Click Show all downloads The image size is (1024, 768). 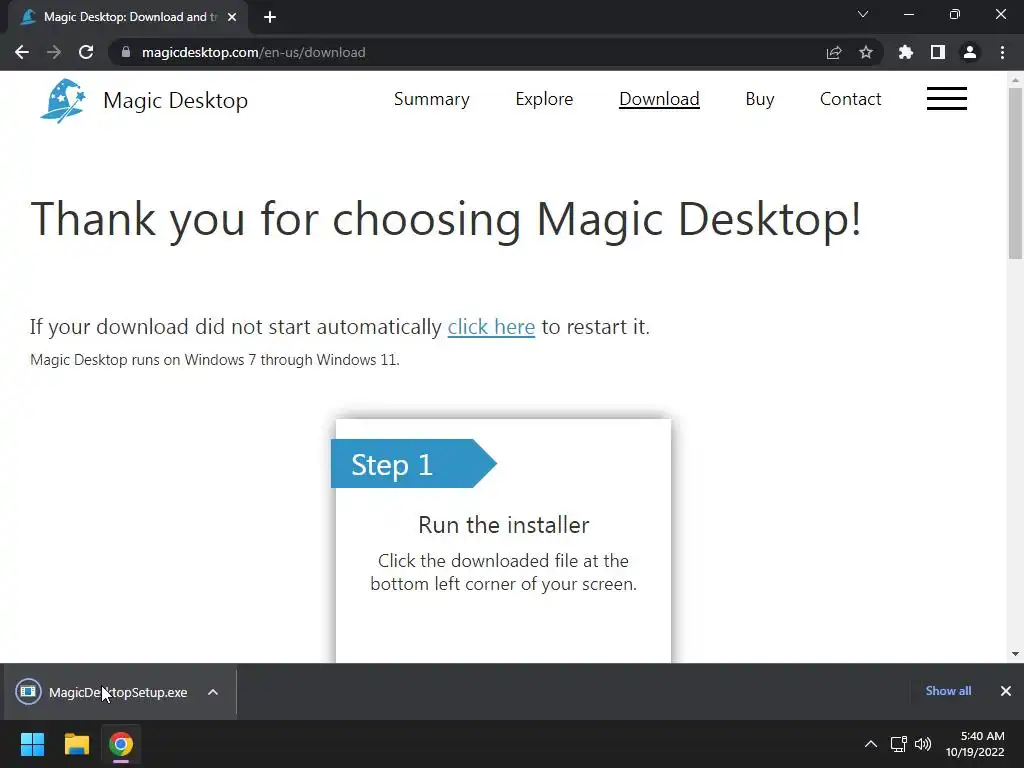point(948,691)
